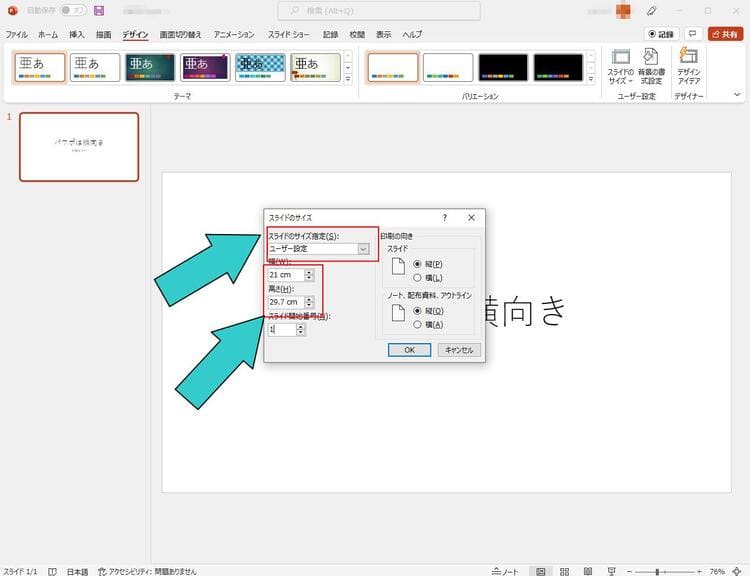This screenshot has height=576, width=750.
Task: Click the language 日本語 in status bar
Action: pyautogui.click(x=77, y=571)
